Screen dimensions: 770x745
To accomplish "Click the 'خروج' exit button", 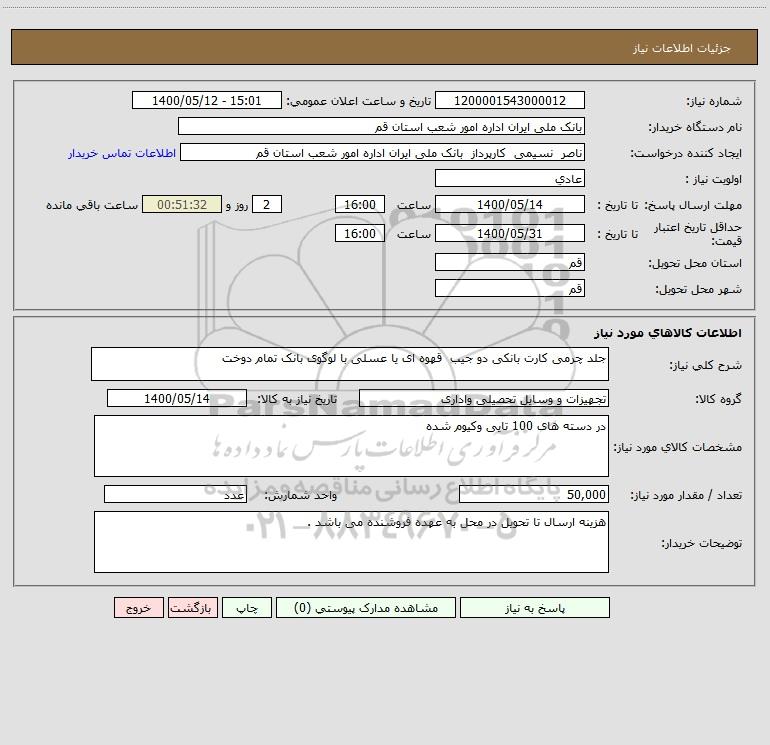I will click(138, 607).
